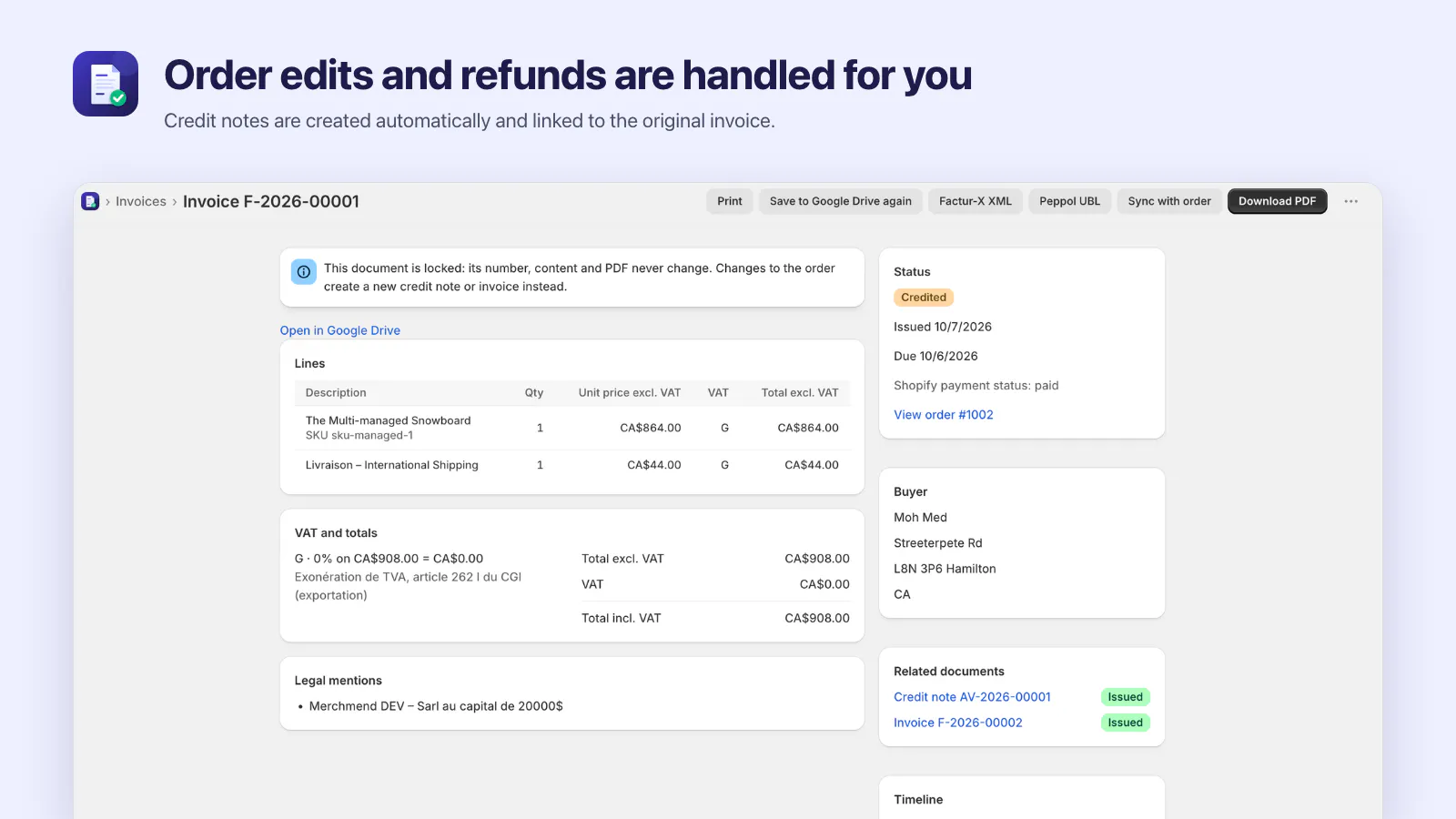Click Issued badge beside credit note AV-2026-00001

point(1126,697)
